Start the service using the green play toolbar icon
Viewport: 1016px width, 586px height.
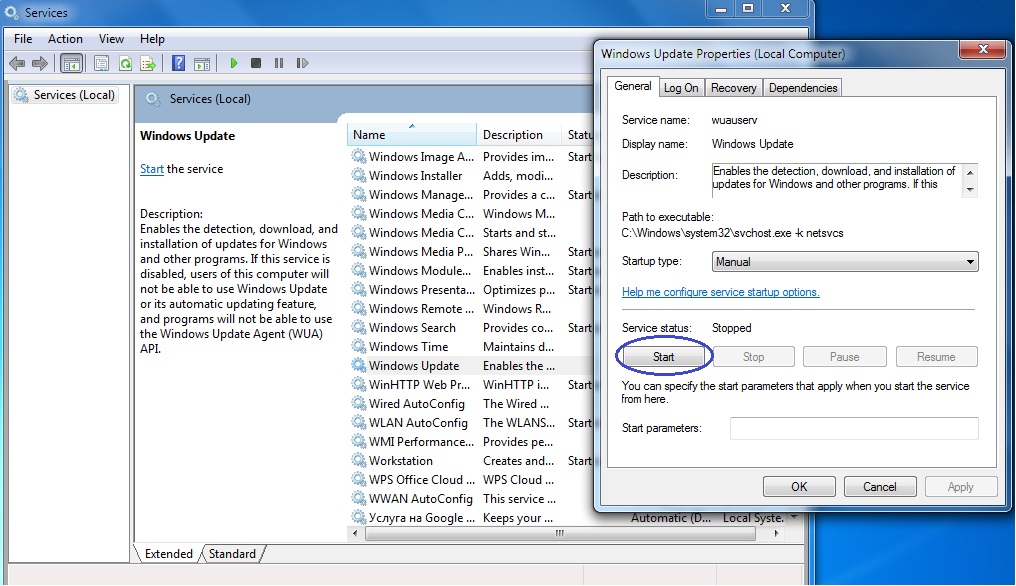[232, 62]
